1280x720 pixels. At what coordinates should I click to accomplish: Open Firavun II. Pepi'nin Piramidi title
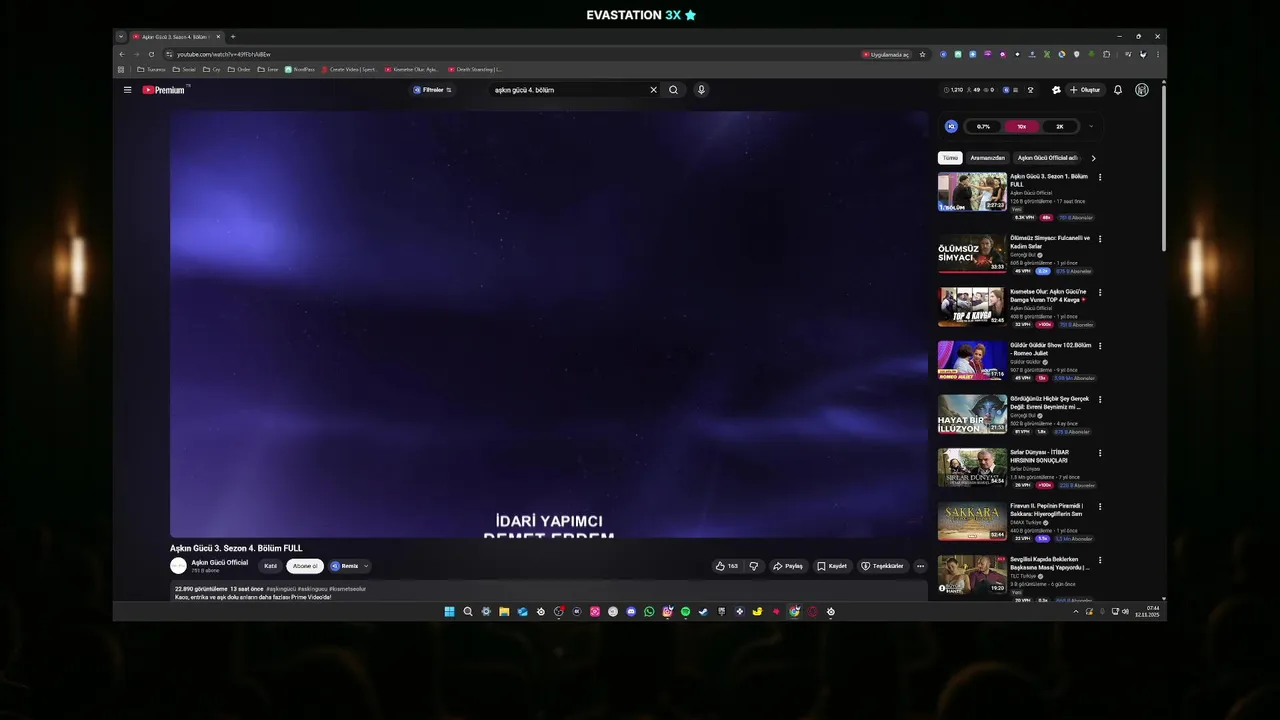click(1046, 510)
